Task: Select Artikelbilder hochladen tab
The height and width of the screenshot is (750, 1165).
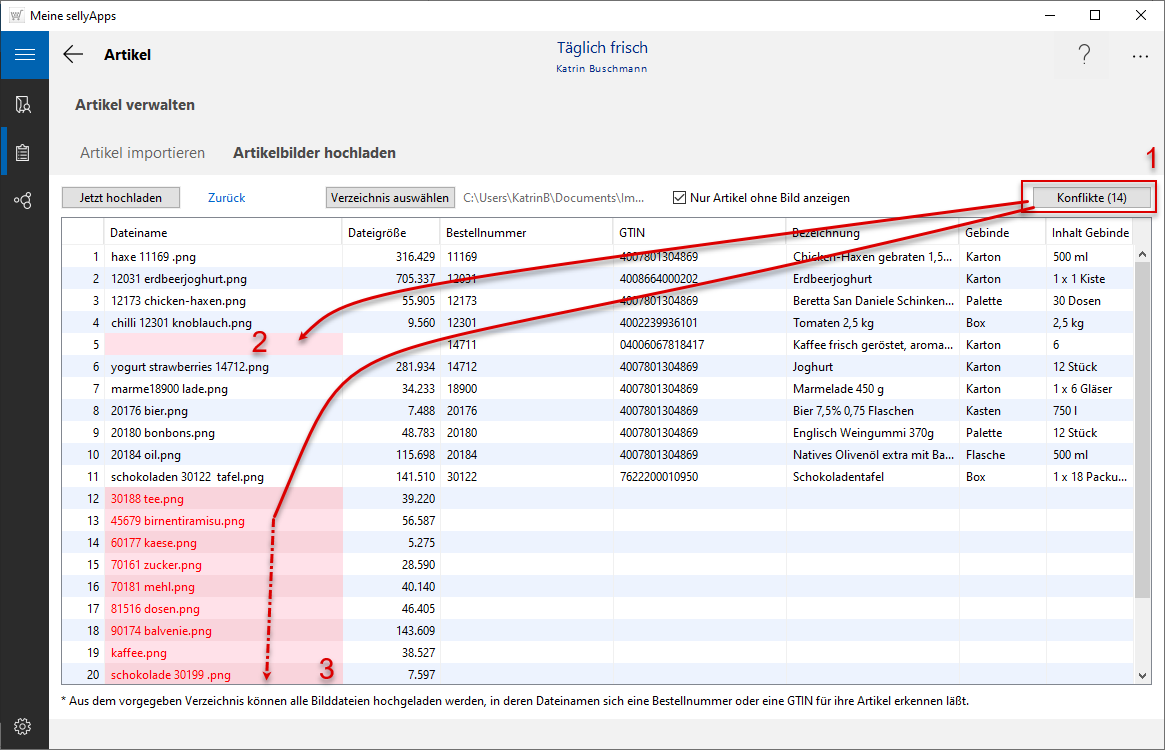Action: [314, 153]
